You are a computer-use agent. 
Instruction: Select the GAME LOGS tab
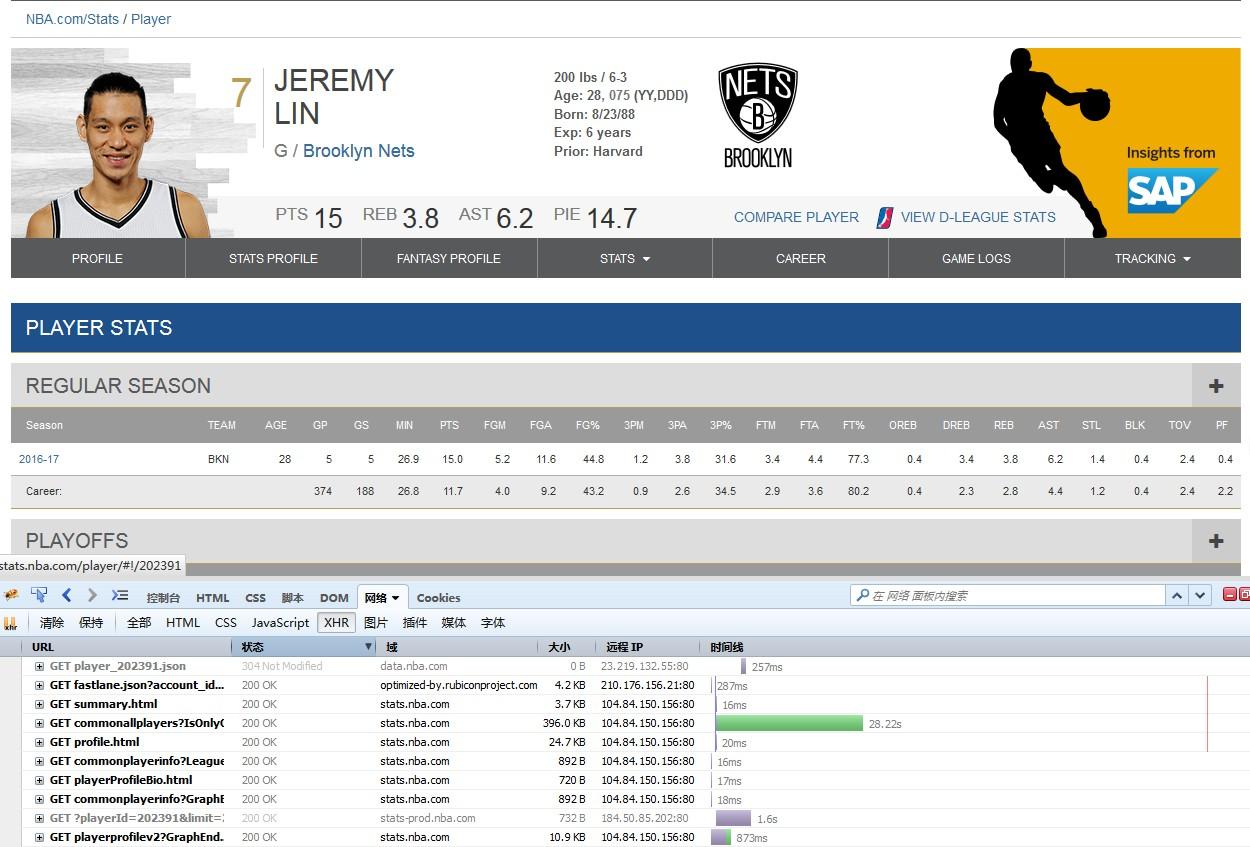click(x=976, y=258)
